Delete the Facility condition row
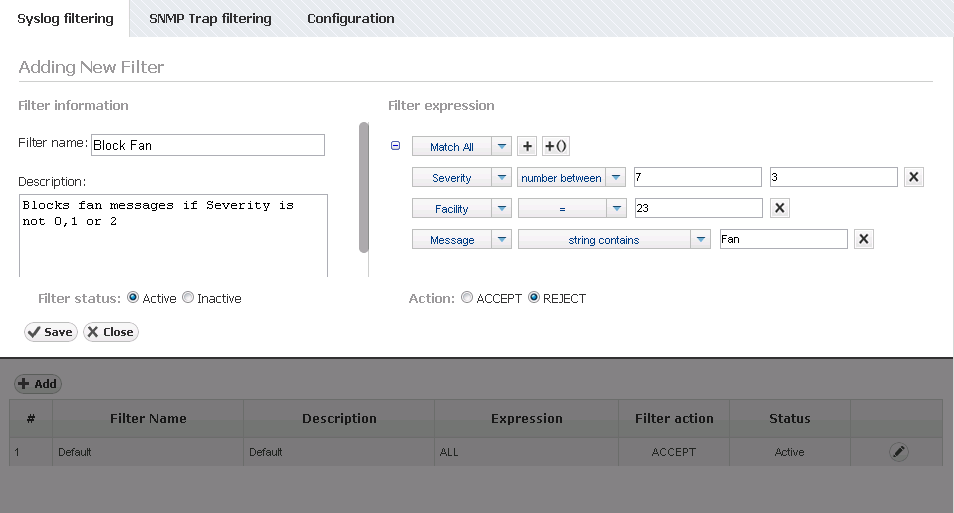 click(x=781, y=209)
